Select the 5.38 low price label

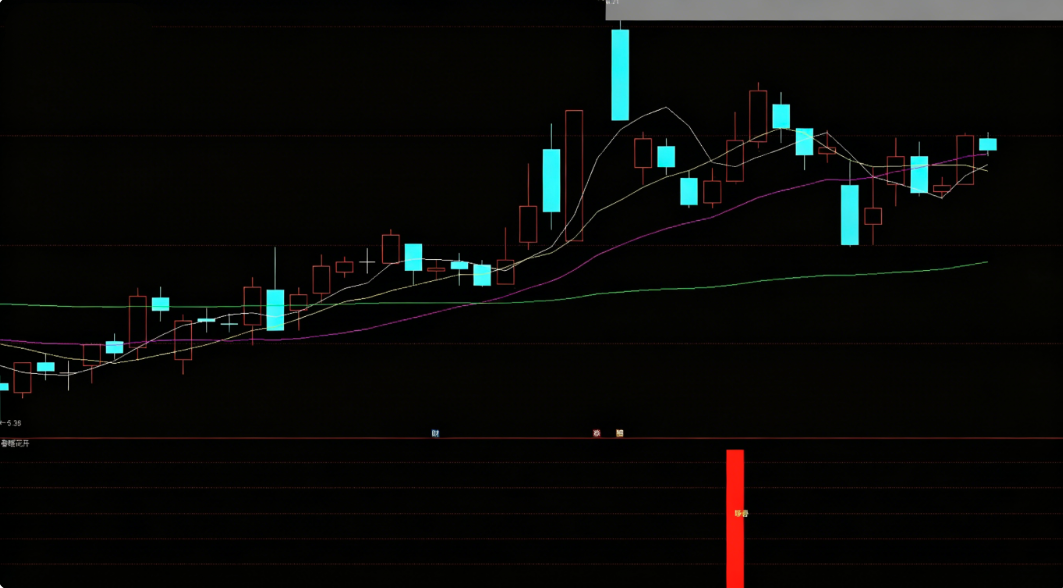coord(12,423)
